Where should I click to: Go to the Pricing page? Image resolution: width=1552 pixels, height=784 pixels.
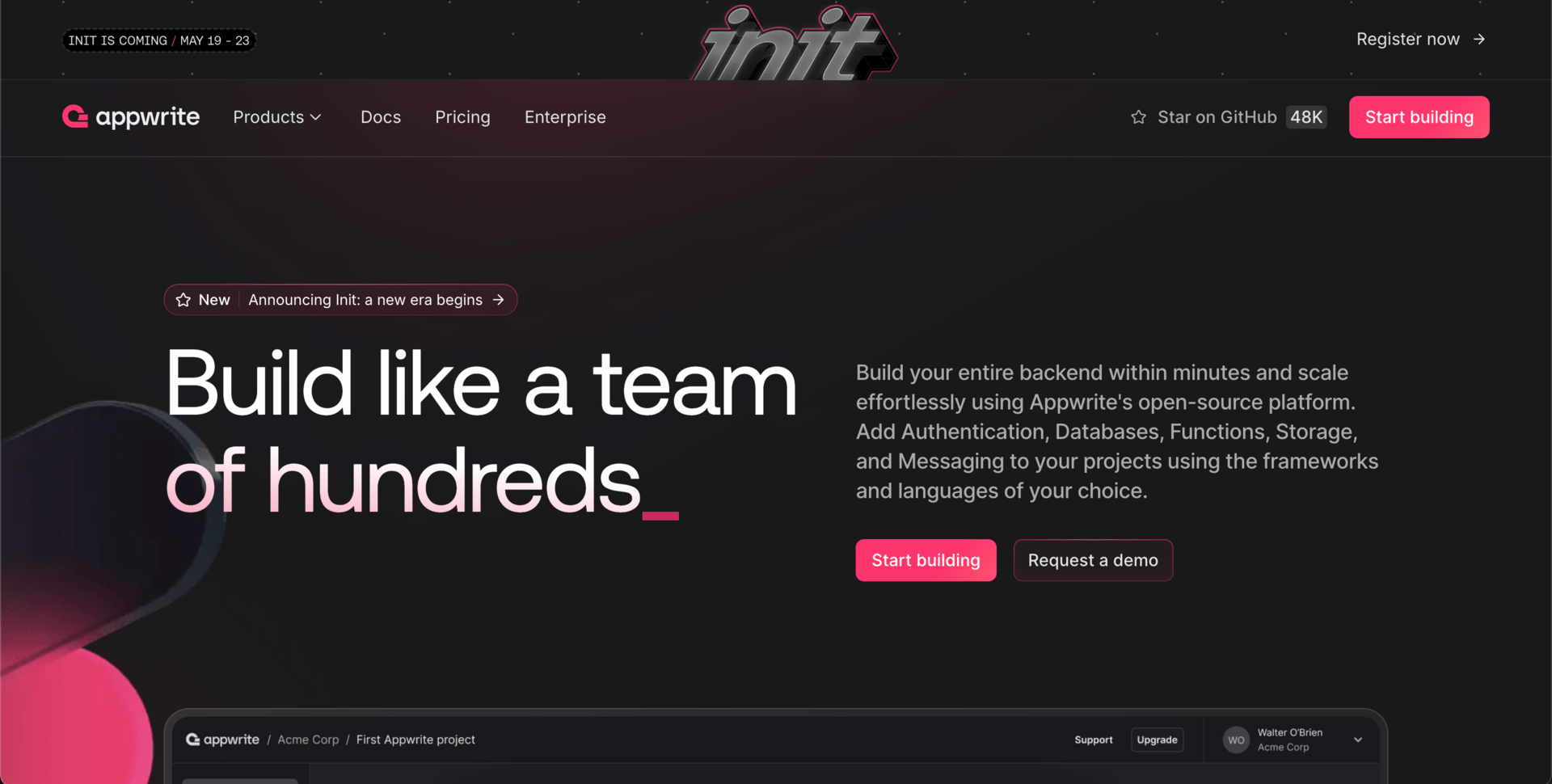click(462, 117)
